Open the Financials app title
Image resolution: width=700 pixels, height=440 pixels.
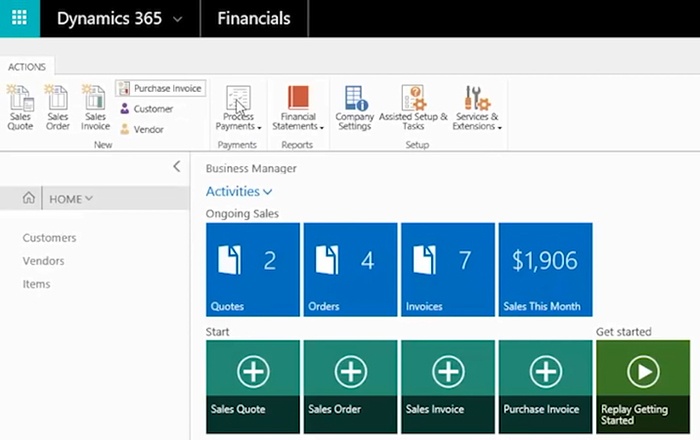tap(254, 19)
